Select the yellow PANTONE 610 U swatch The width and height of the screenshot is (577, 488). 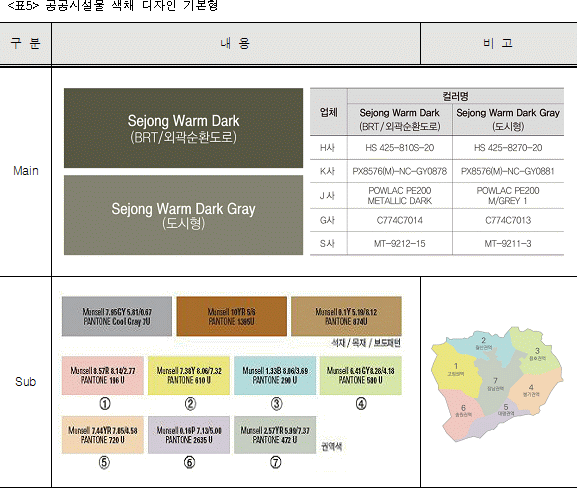[189, 375]
